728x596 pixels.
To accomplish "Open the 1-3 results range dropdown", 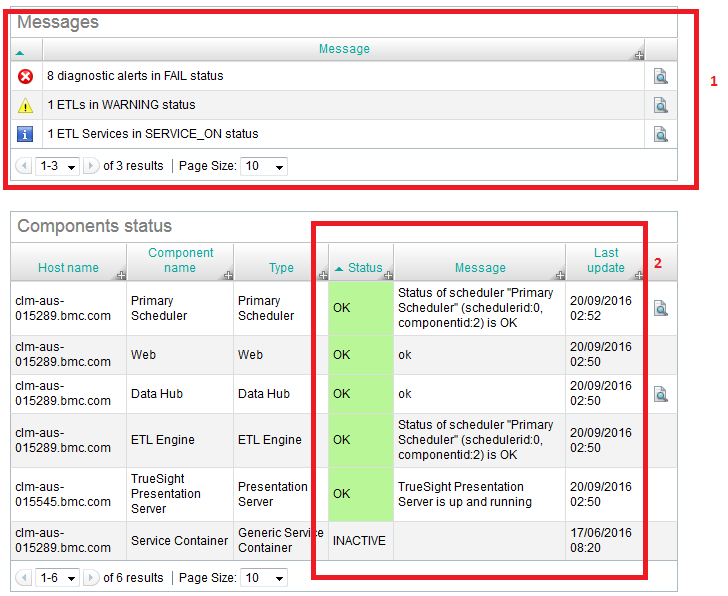I will [57, 166].
